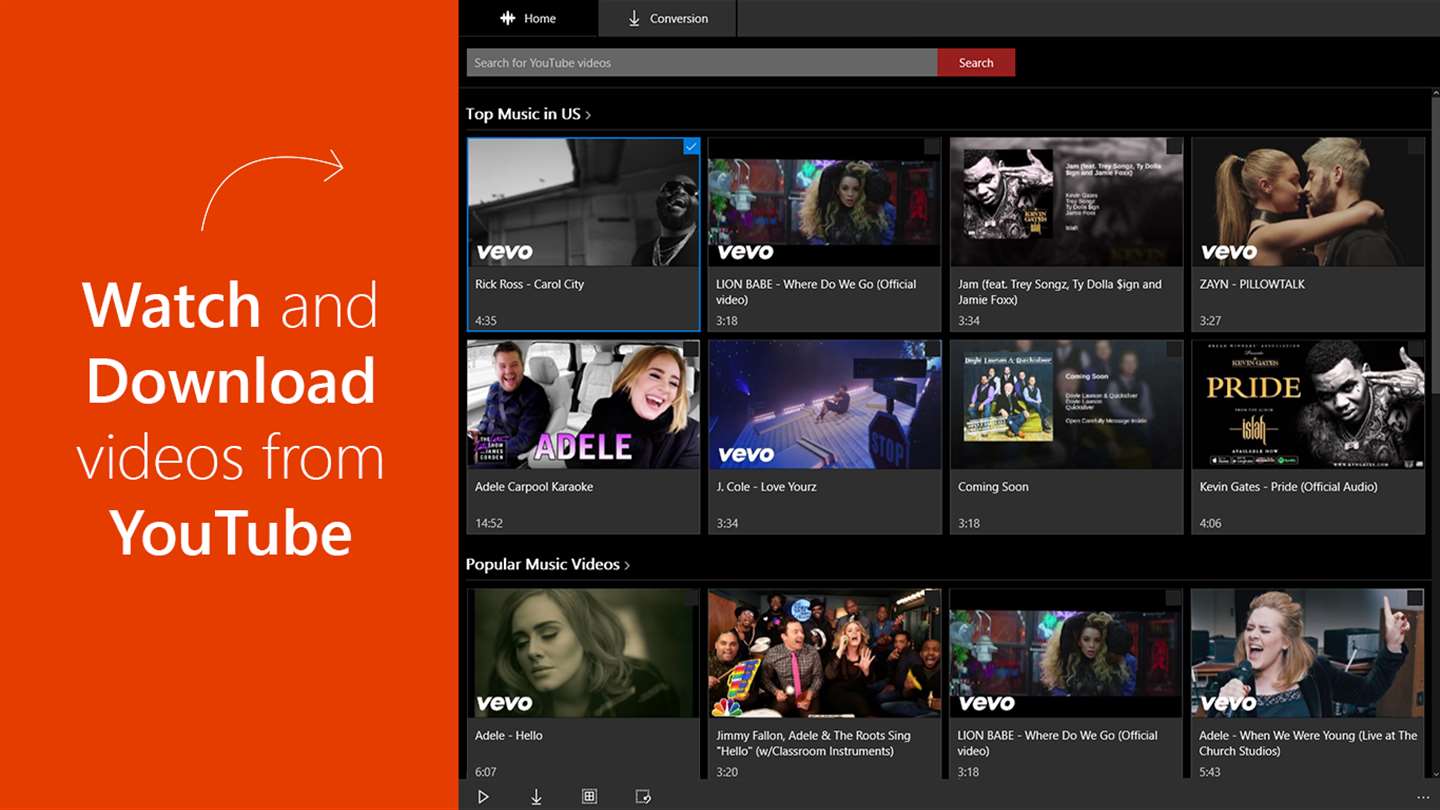This screenshot has height=810, width=1440.
Task: Tick the checkbox on ZAYN - PILLOWTALK
Action: 1415,147
